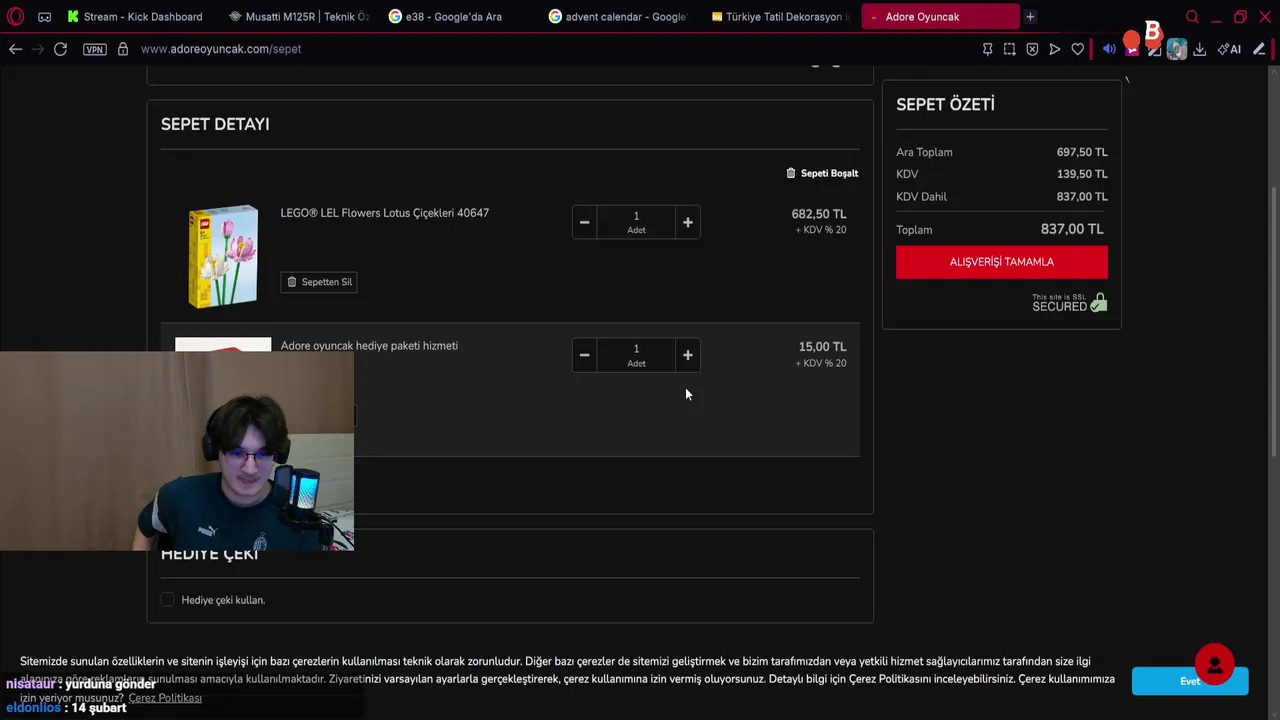Click the SEPET ÖZETİ heading
The image size is (1280, 720).
click(945, 104)
